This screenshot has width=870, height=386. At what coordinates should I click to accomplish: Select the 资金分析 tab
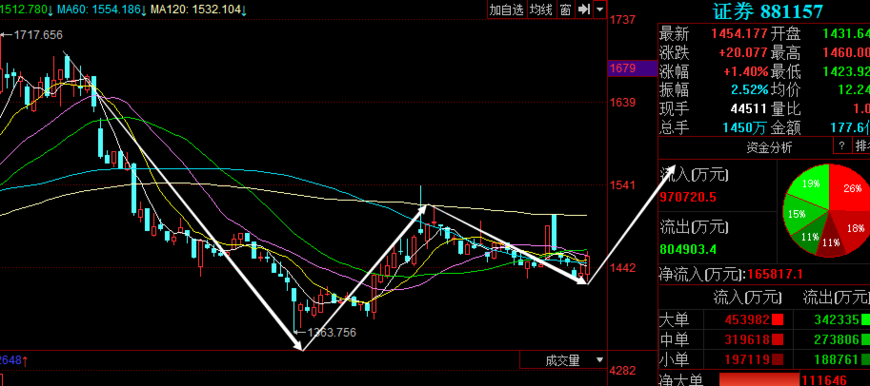[769, 147]
